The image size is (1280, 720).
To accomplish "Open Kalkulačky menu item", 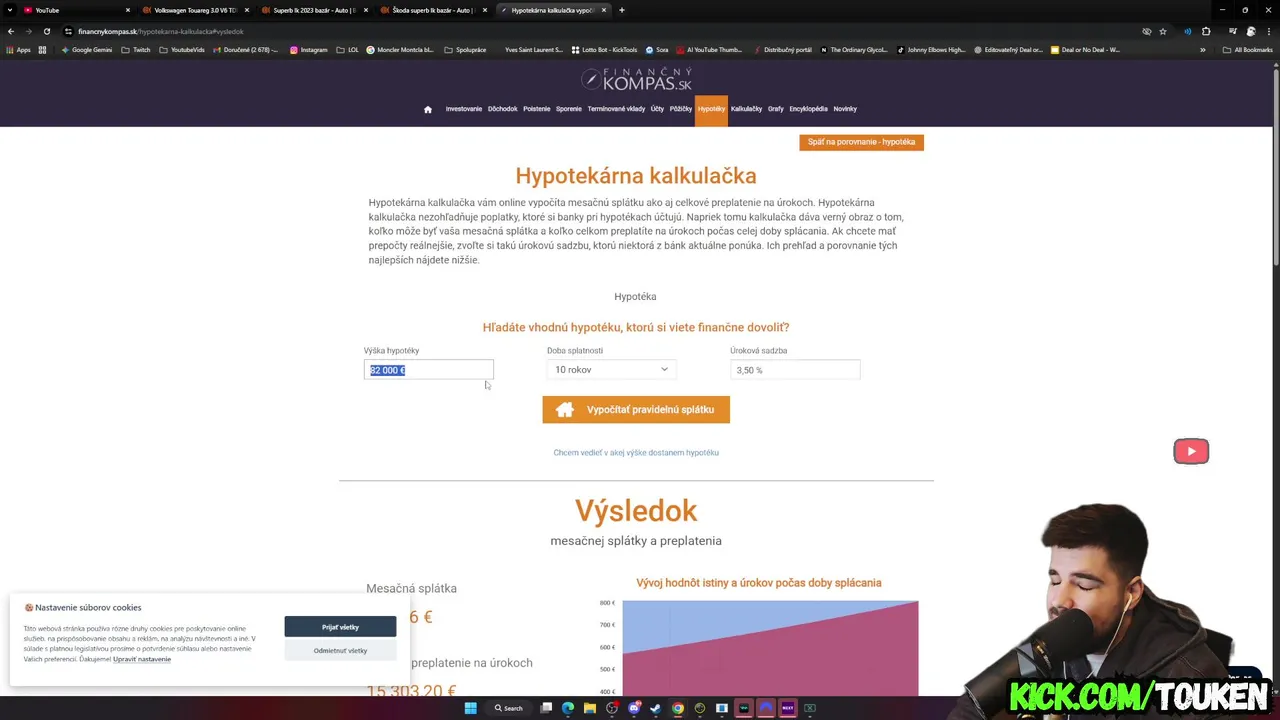I will (746, 109).
